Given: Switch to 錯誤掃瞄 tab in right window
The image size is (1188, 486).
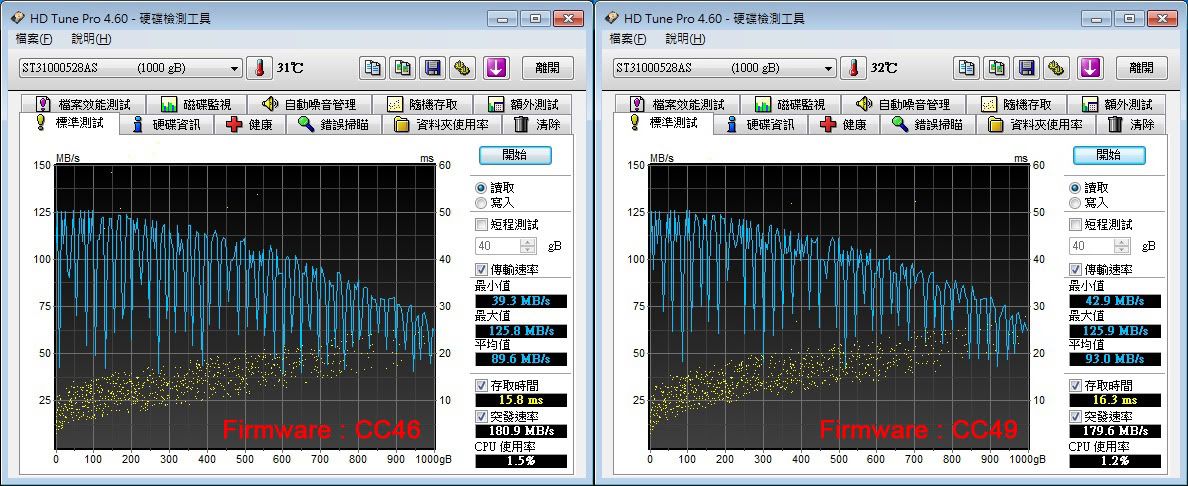Looking at the screenshot, I should [927, 124].
